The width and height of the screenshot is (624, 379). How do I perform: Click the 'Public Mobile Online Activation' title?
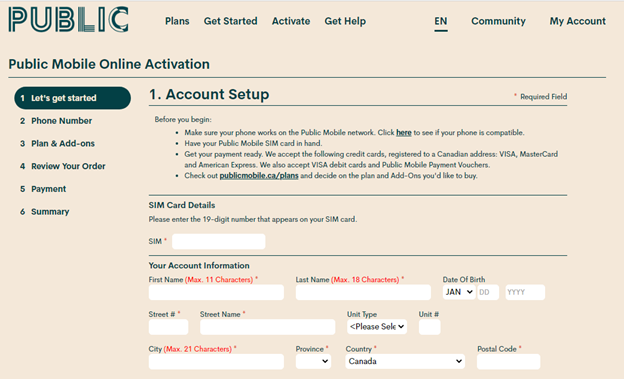[x=109, y=64]
